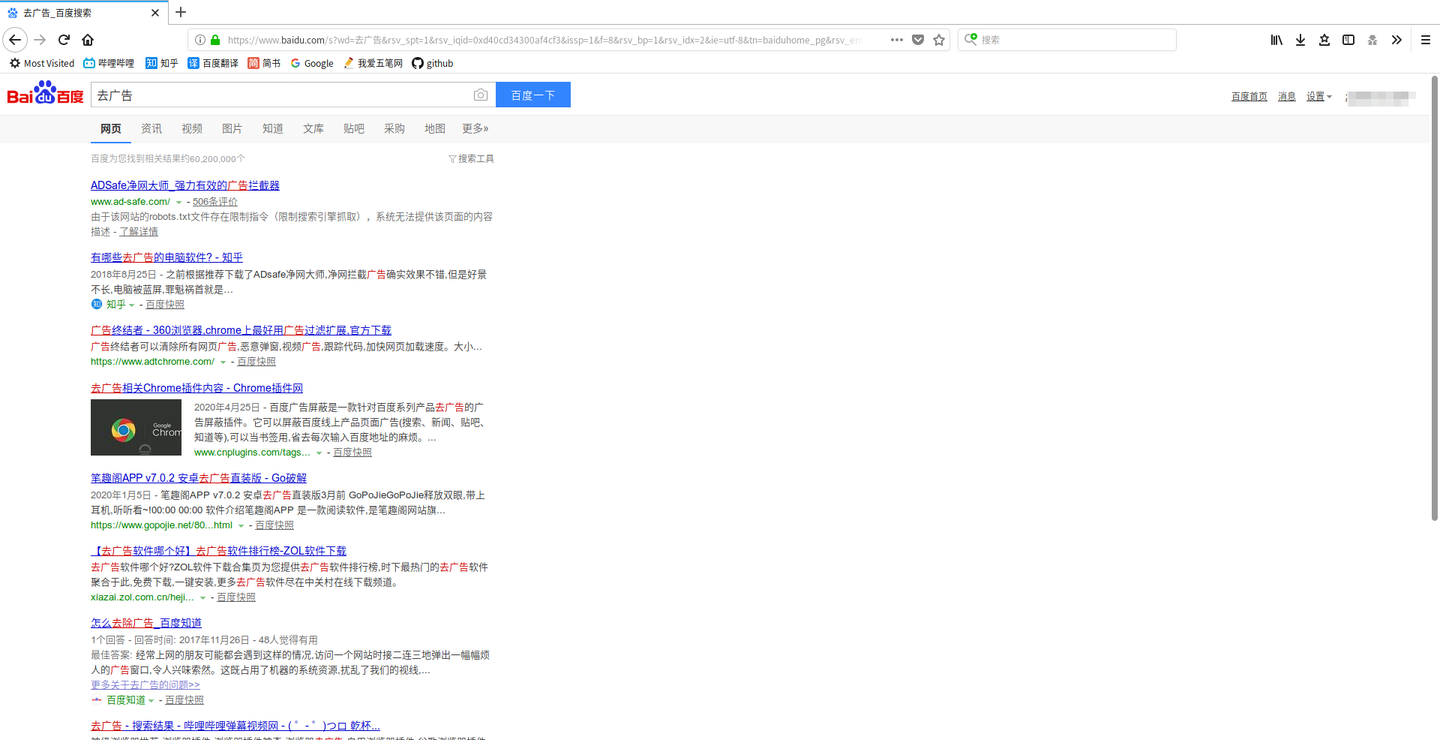This screenshot has height=740, width=1440.
Task: Open a new browser tab
Action: click(x=180, y=12)
